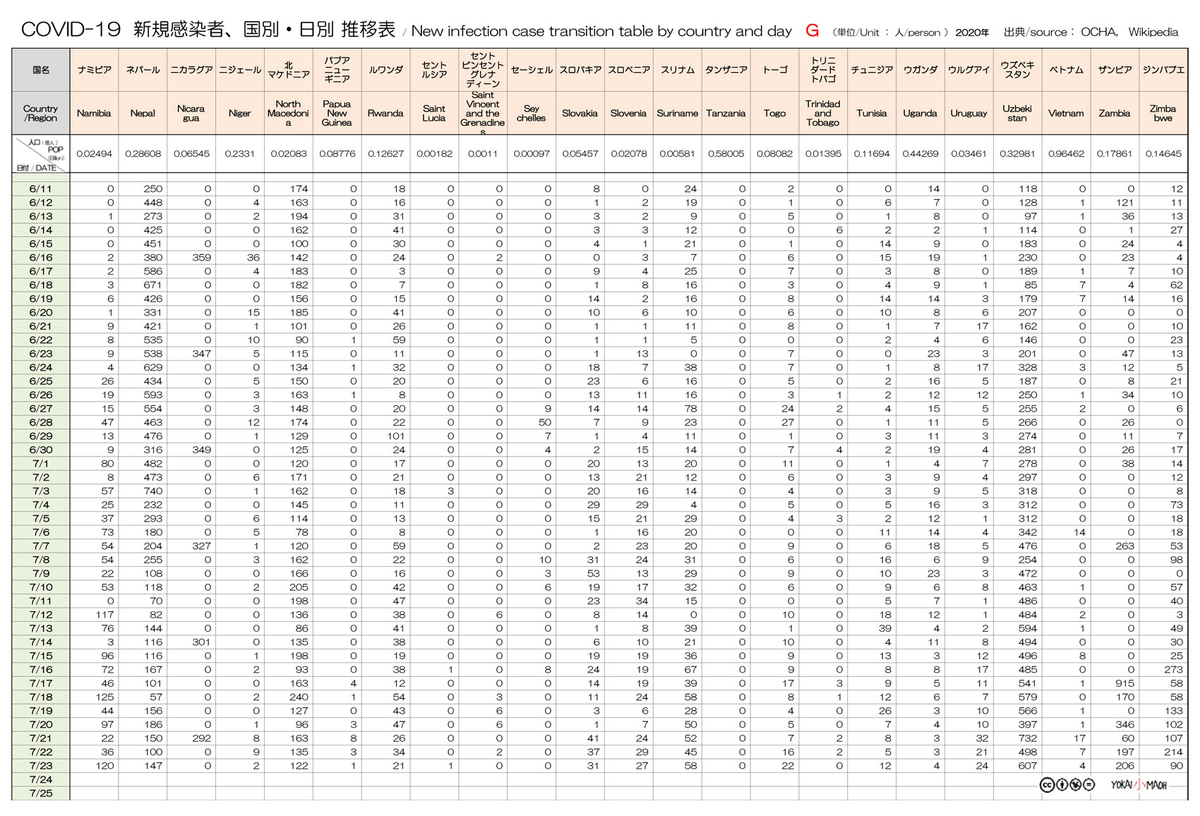Select the 'Togo' English column header

click(x=774, y=113)
